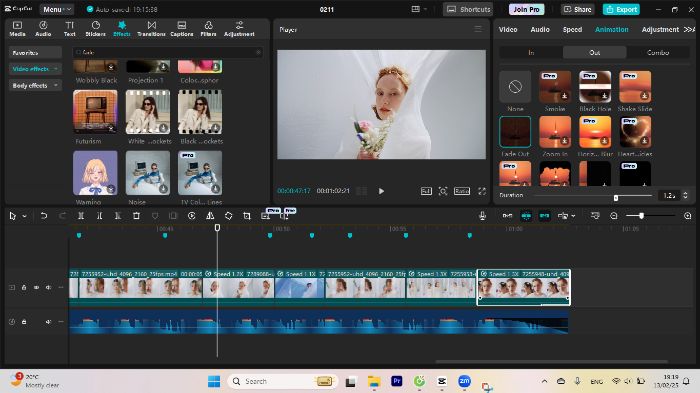
Task: Hide the video track with eye icon
Action: 37,288
